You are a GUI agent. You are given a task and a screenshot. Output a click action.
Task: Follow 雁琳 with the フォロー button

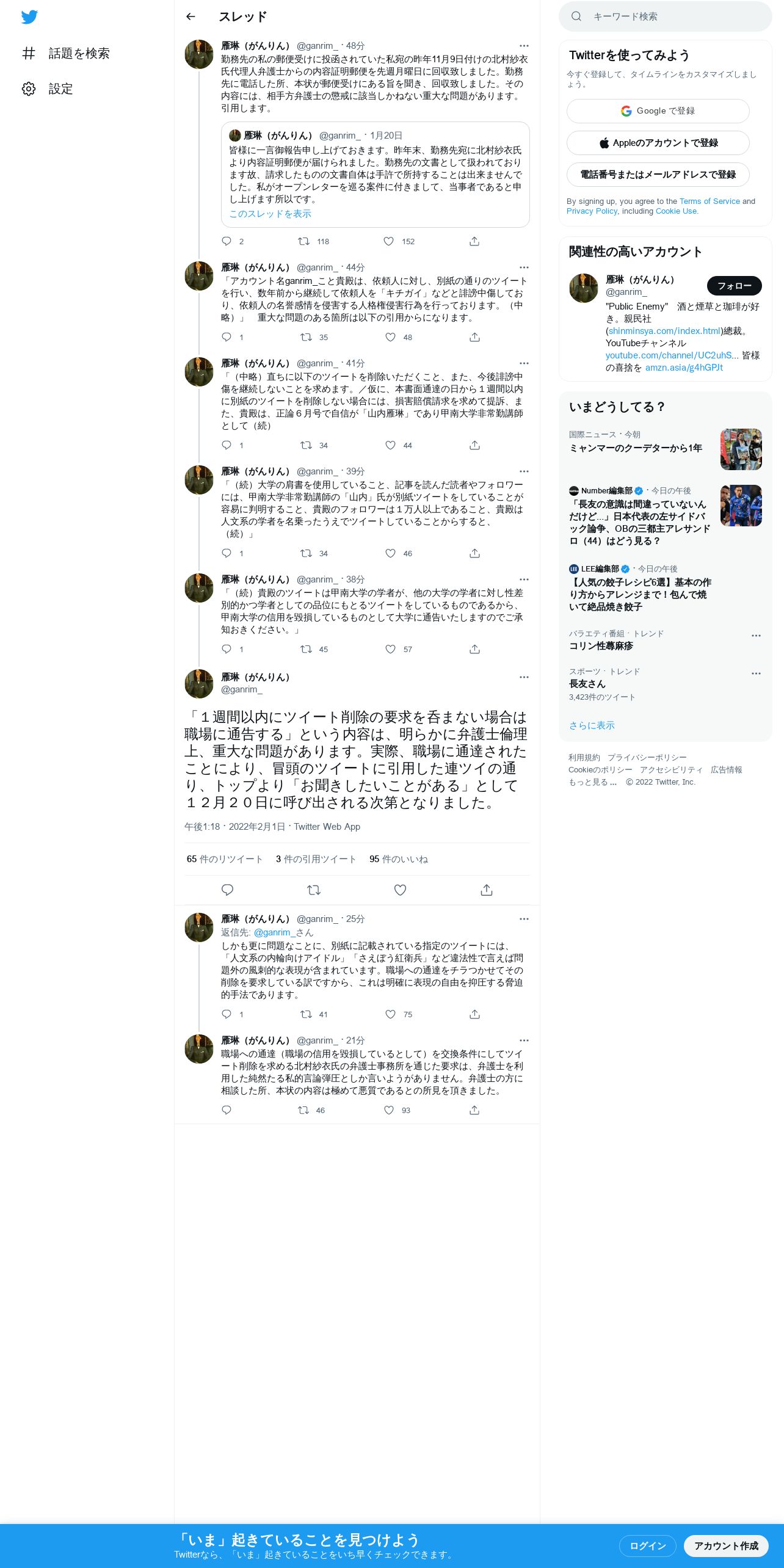pos(735,286)
